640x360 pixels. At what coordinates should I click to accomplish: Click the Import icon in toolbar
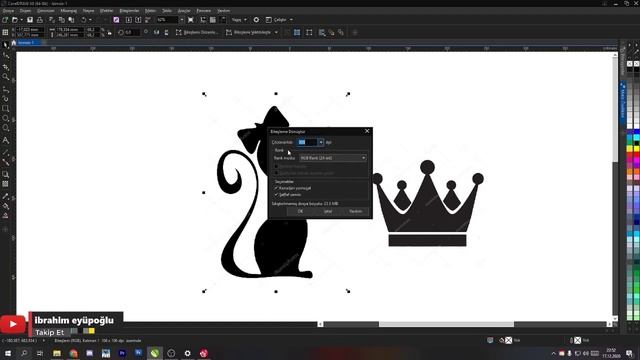coord(129,20)
